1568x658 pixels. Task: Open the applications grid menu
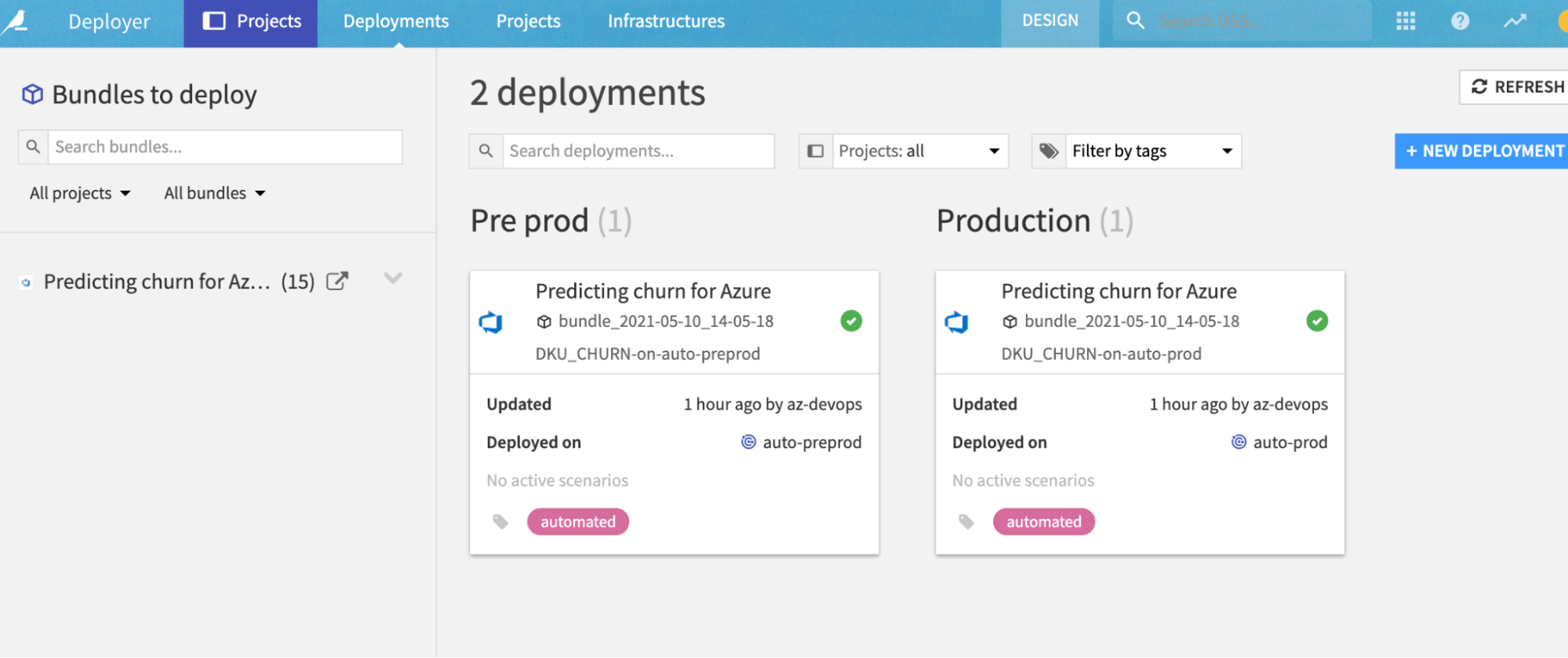click(x=1406, y=21)
